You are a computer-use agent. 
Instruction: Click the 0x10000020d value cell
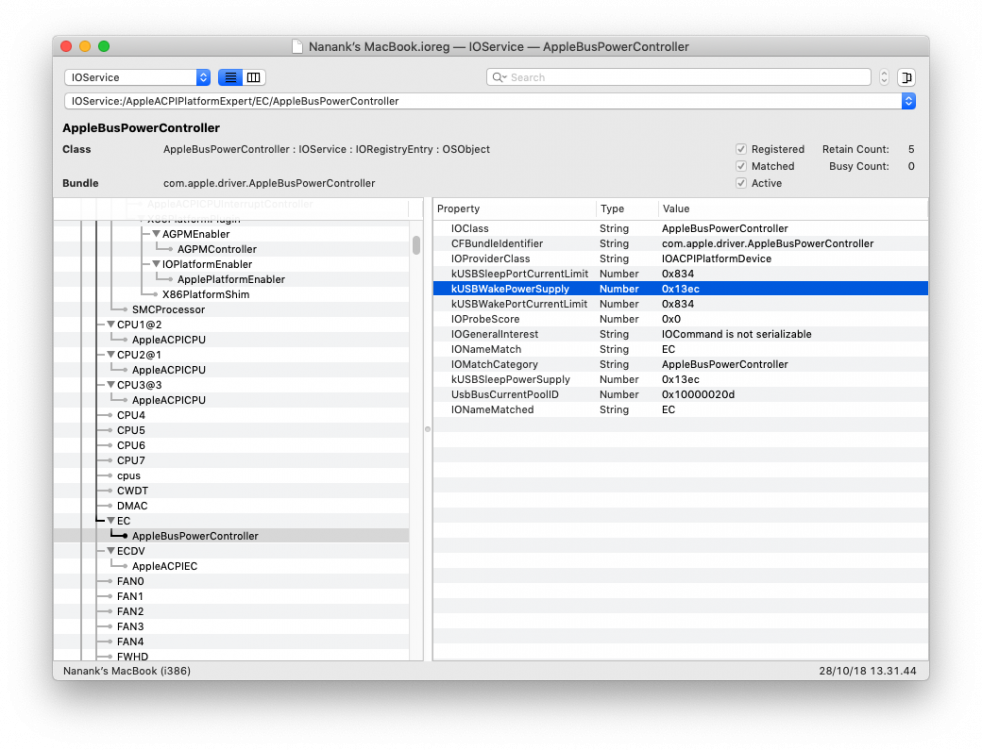click(x=698, y=394)
